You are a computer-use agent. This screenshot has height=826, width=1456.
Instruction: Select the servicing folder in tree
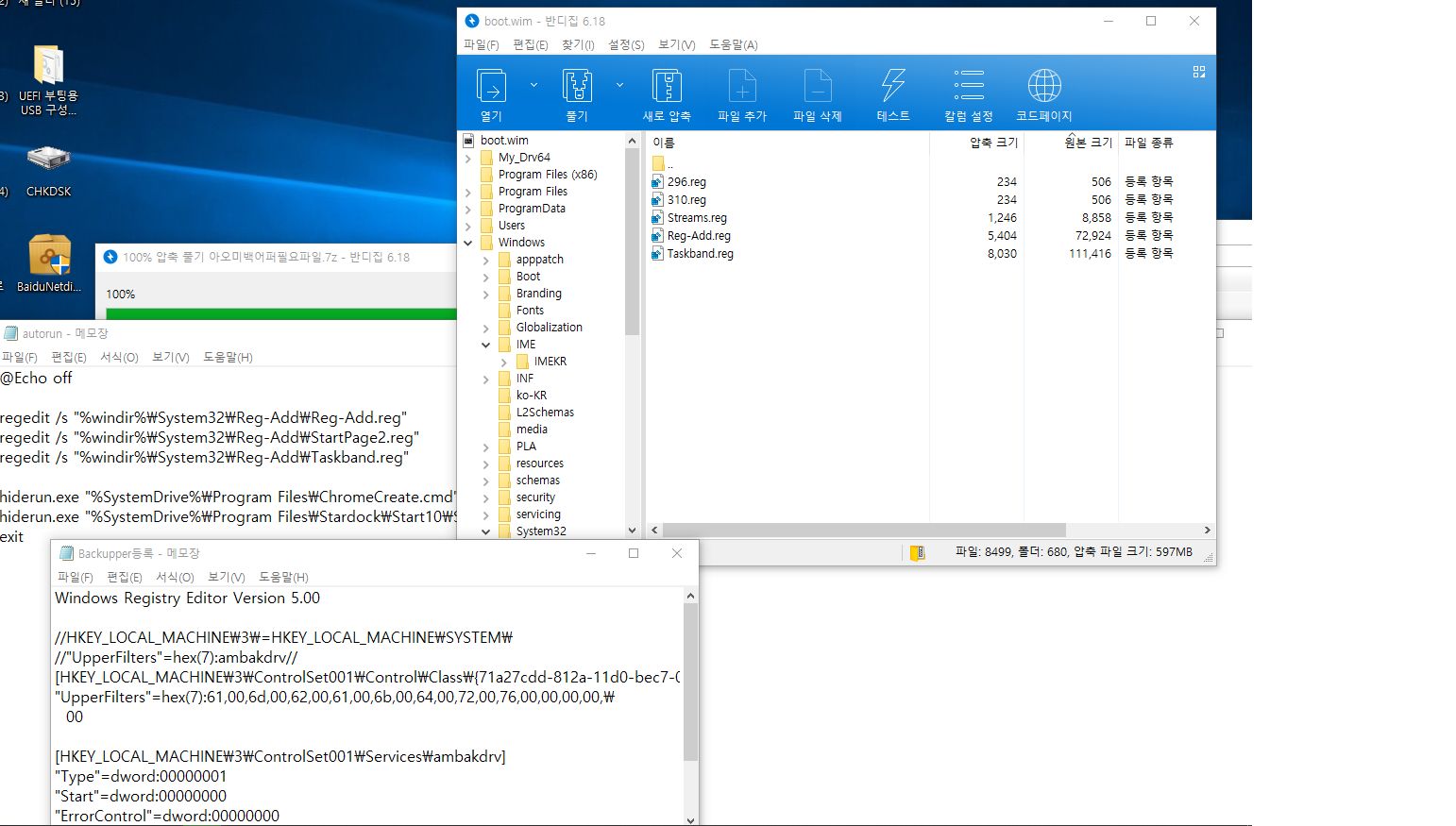(538, 514)
